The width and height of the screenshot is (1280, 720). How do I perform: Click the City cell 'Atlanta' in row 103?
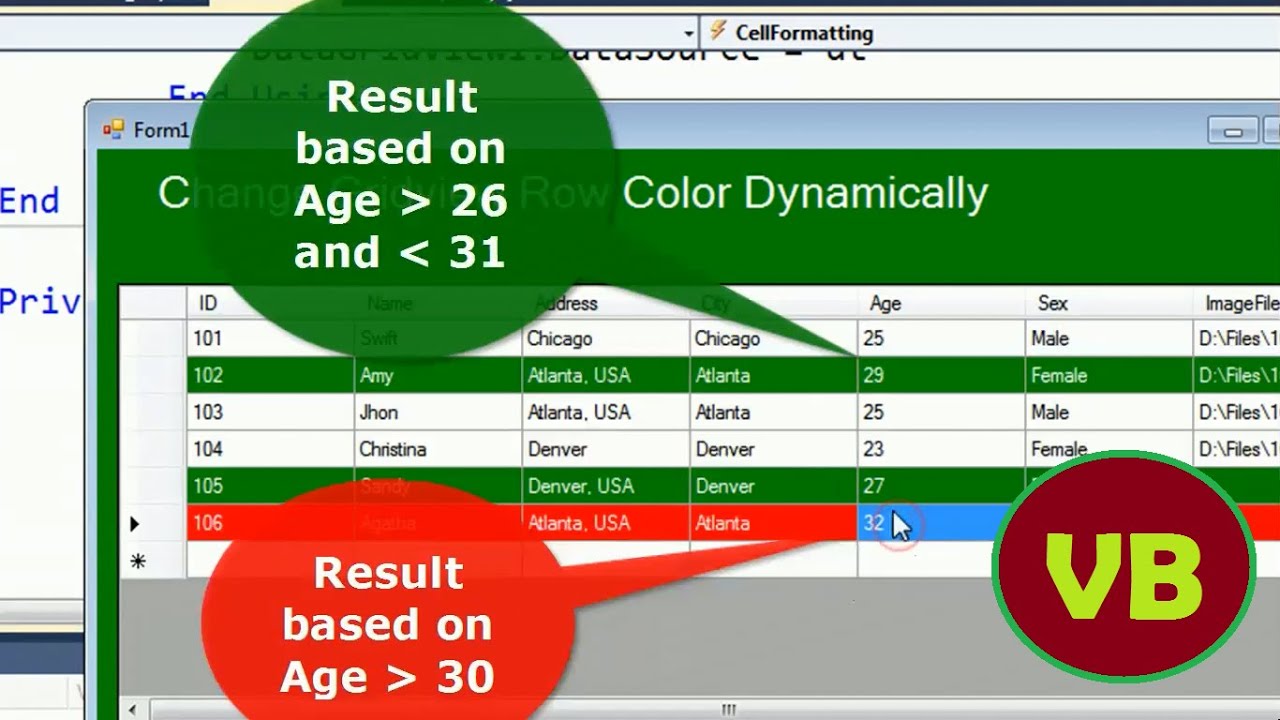[774, 413]
